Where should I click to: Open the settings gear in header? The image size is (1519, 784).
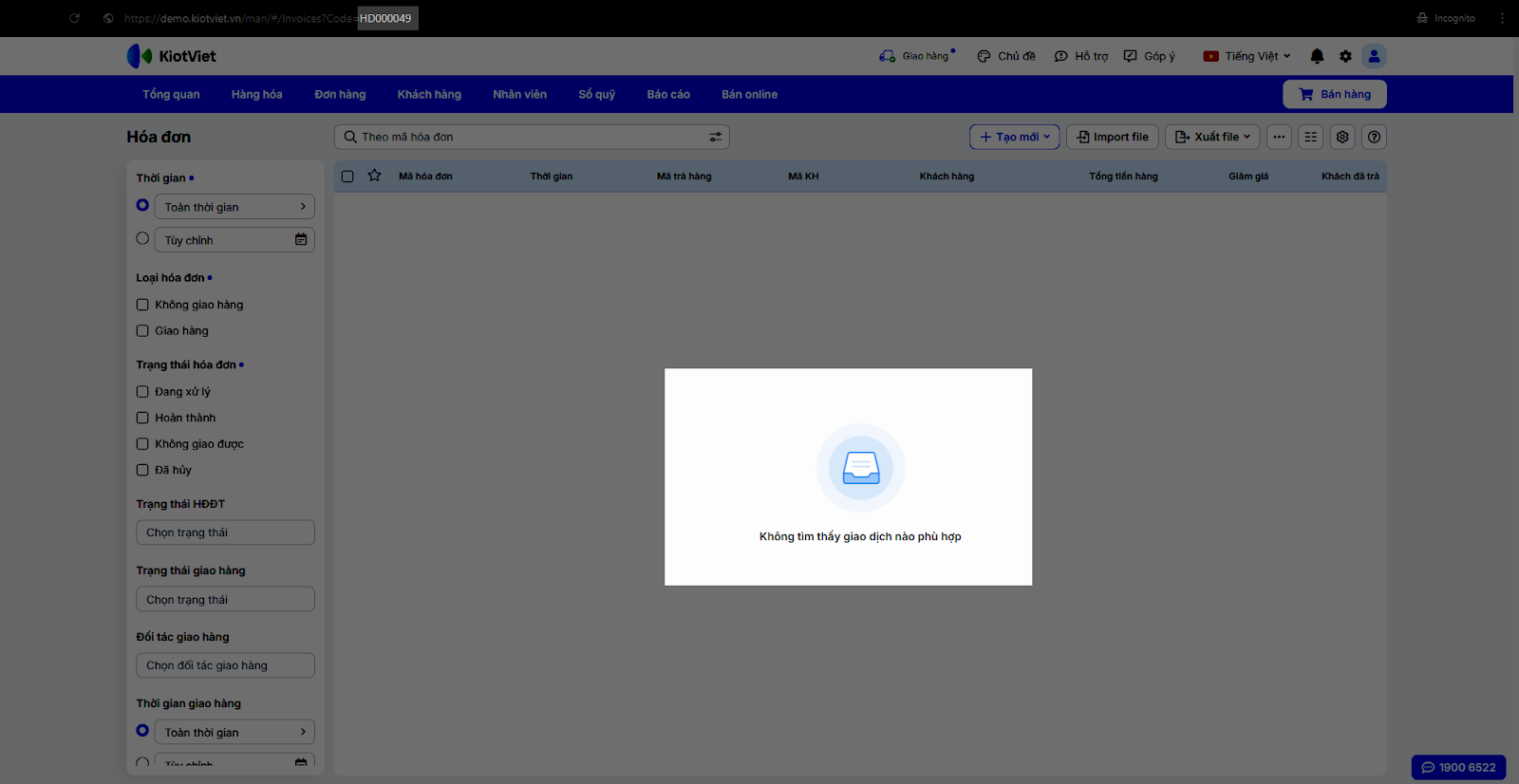[x=1345, y=56]
